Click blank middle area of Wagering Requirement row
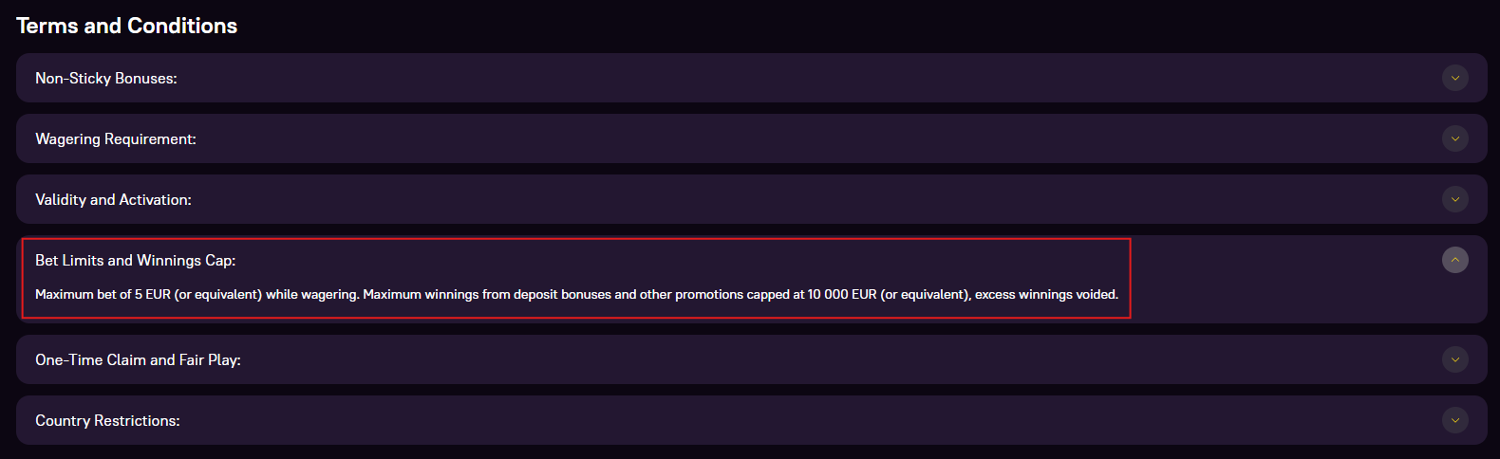The height and width of the screenshot is (459, 1500). tap(750, 139)
